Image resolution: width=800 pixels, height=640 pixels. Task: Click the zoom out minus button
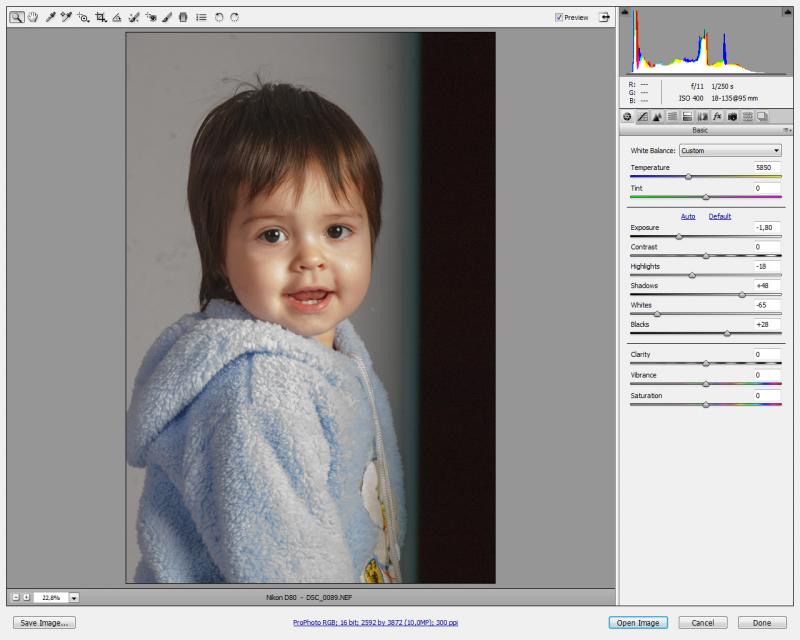[x=16, y=597]
